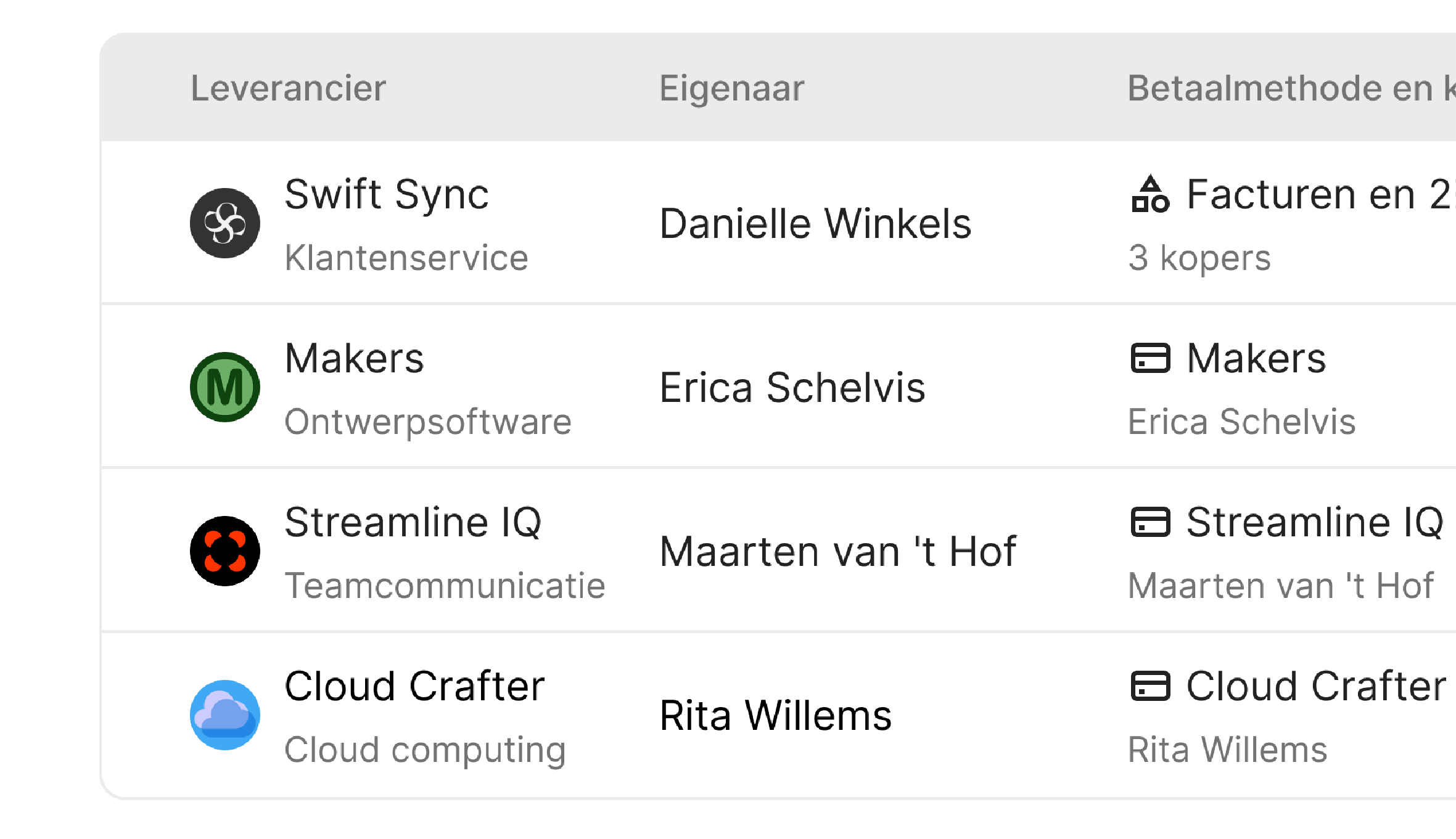
Task: Select owner Danielle Winkels
Action: click(x=815, y=223)
